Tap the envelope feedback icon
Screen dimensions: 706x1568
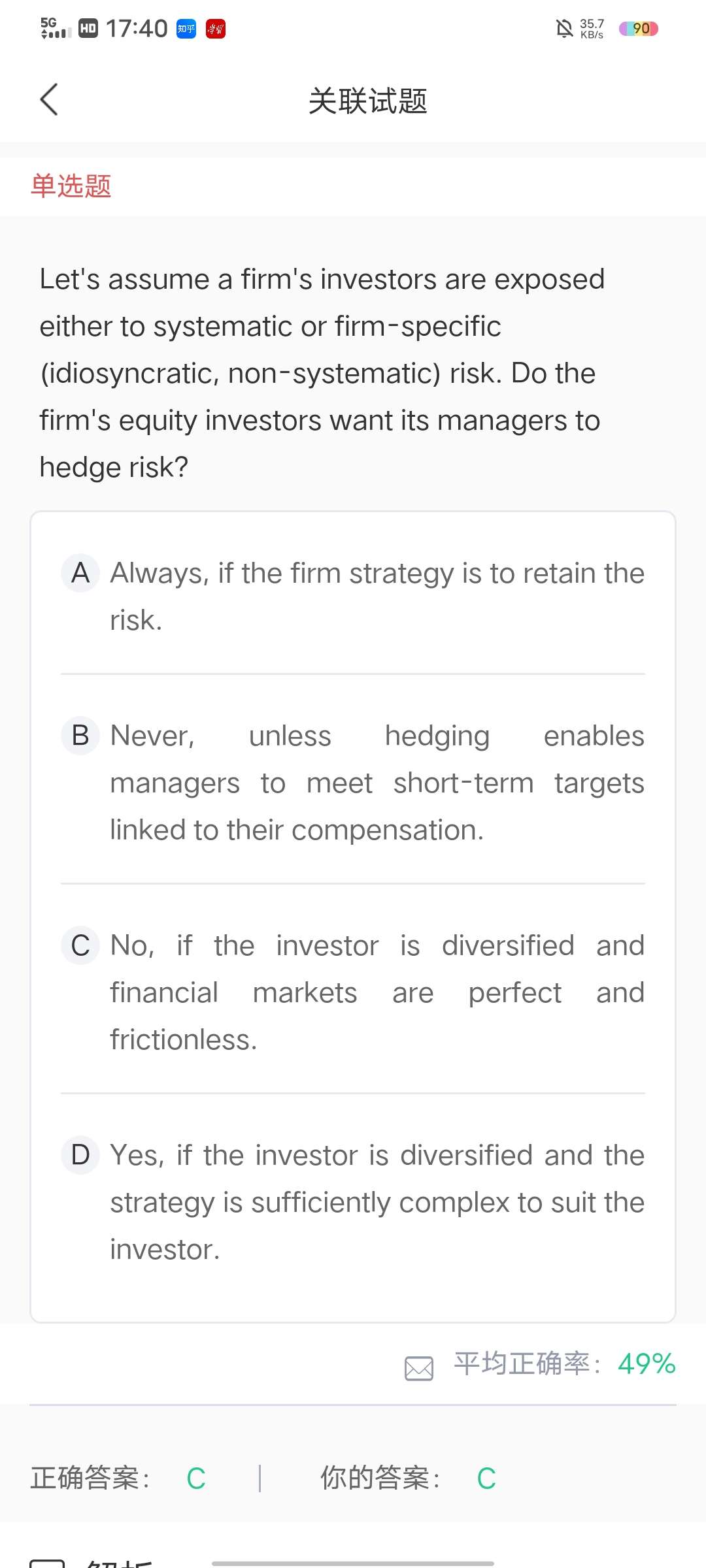click(419, 1368)
